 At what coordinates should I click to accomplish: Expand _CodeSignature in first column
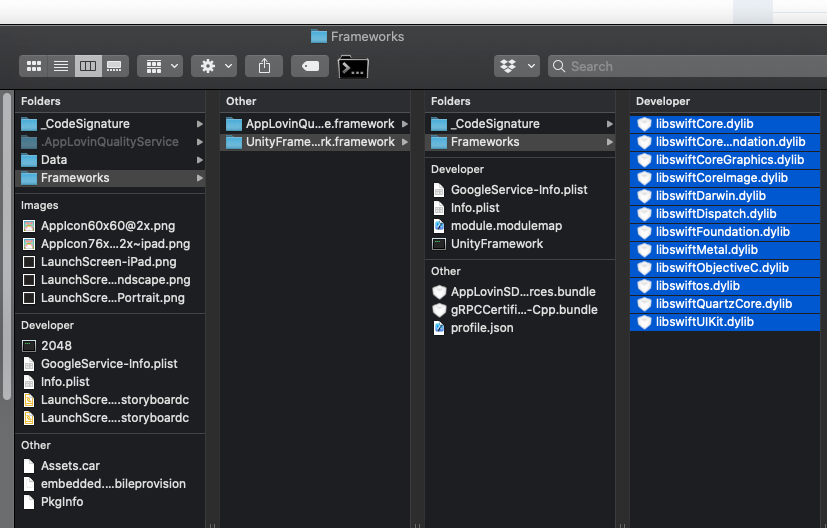[x=200, y=124]
